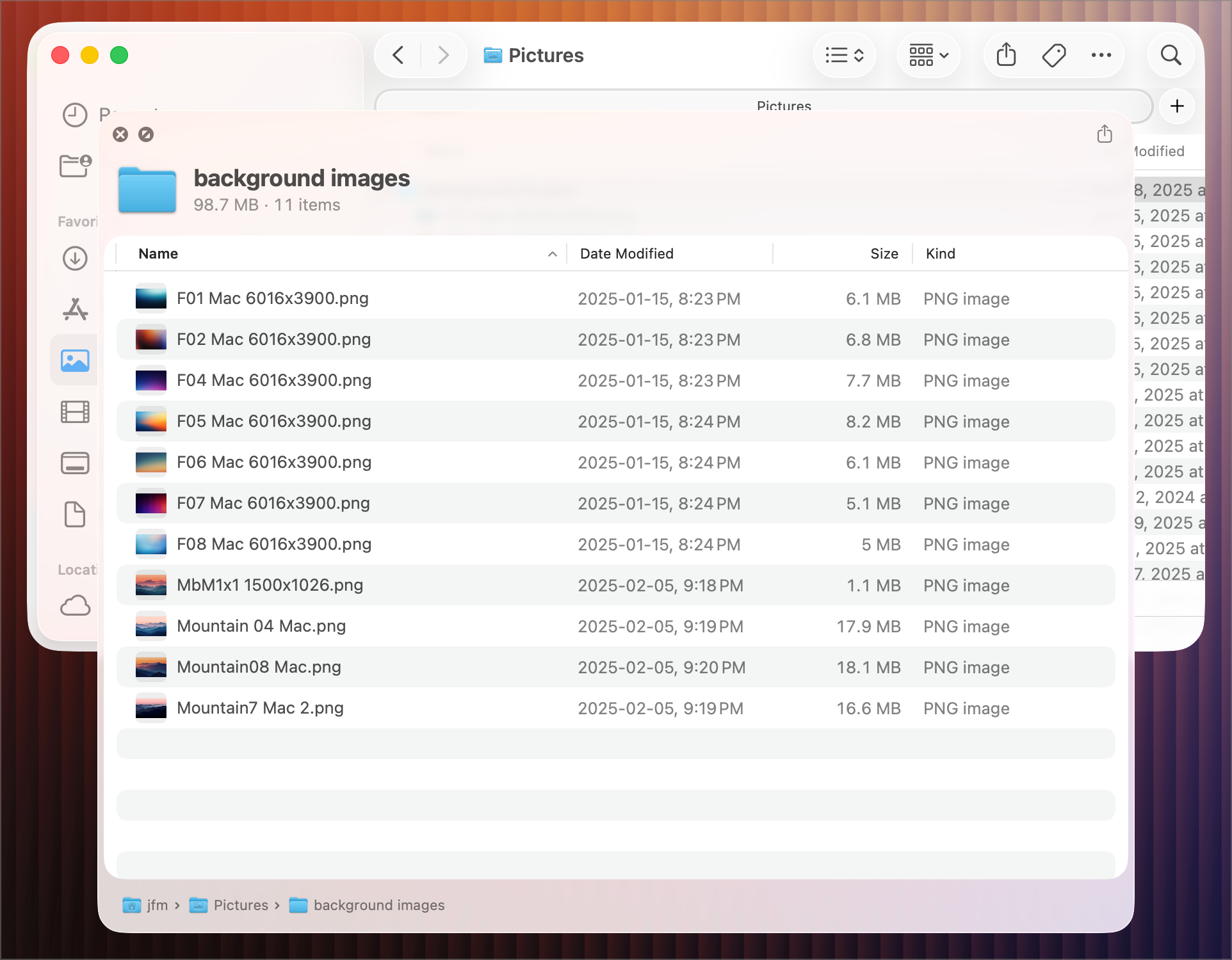Reverse Name sorting with the column chevron
This screenshot has height=960, width=1232.
[x=552, y=254]
